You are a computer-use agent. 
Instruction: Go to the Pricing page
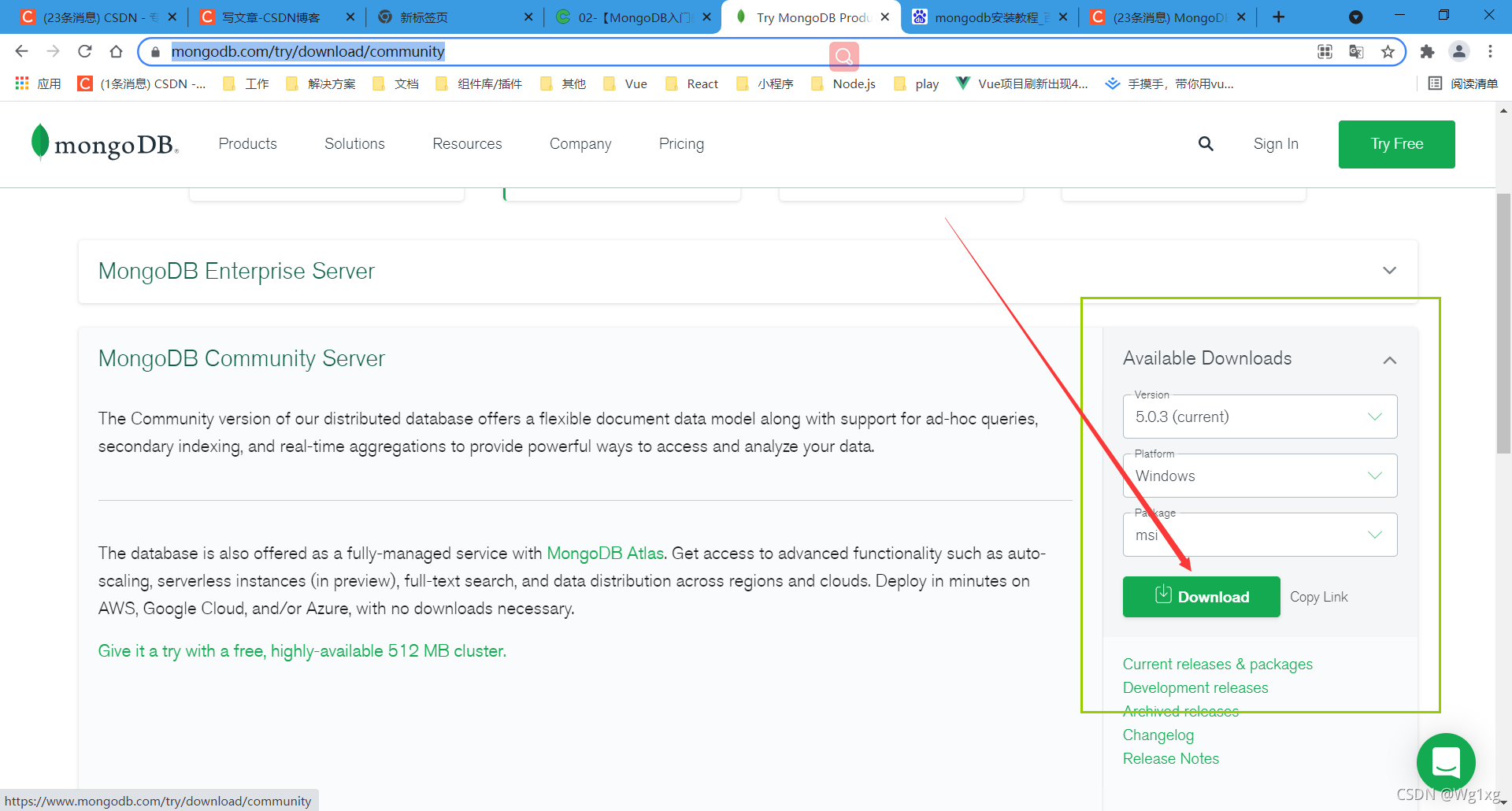[681, 144]
